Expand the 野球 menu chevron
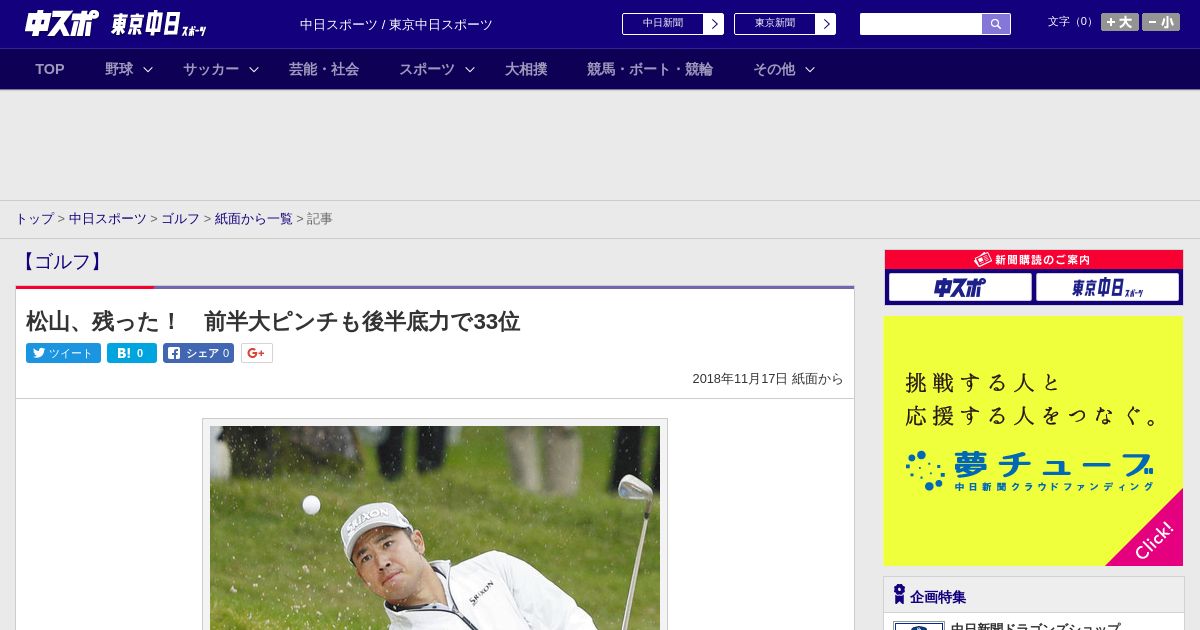 click(148, 69)
